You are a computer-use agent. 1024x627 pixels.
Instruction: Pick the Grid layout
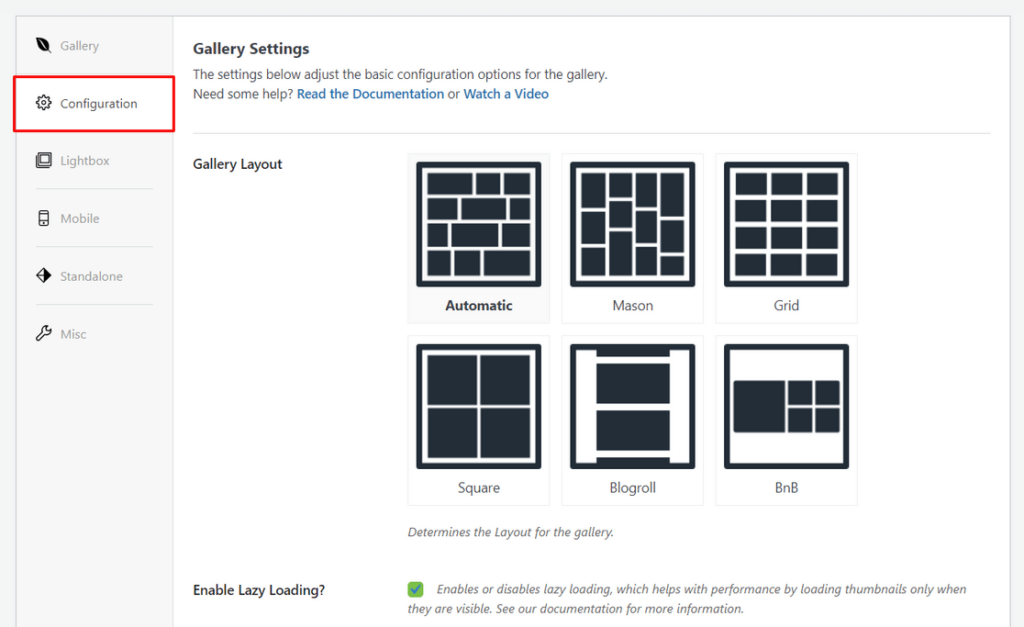[x=786, y=227]
